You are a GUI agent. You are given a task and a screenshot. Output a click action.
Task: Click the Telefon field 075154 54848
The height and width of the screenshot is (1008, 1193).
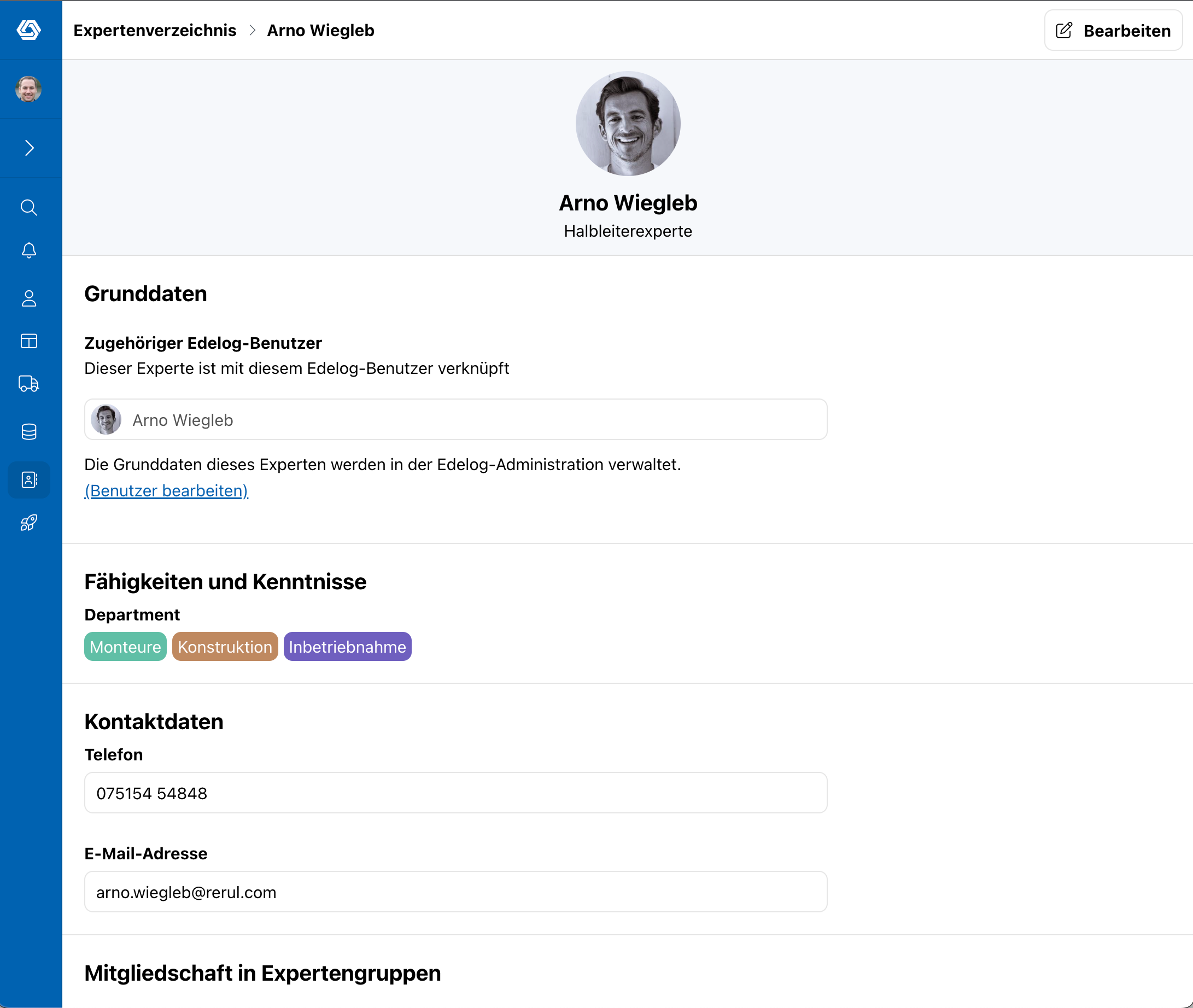click(x=455, y=793)
